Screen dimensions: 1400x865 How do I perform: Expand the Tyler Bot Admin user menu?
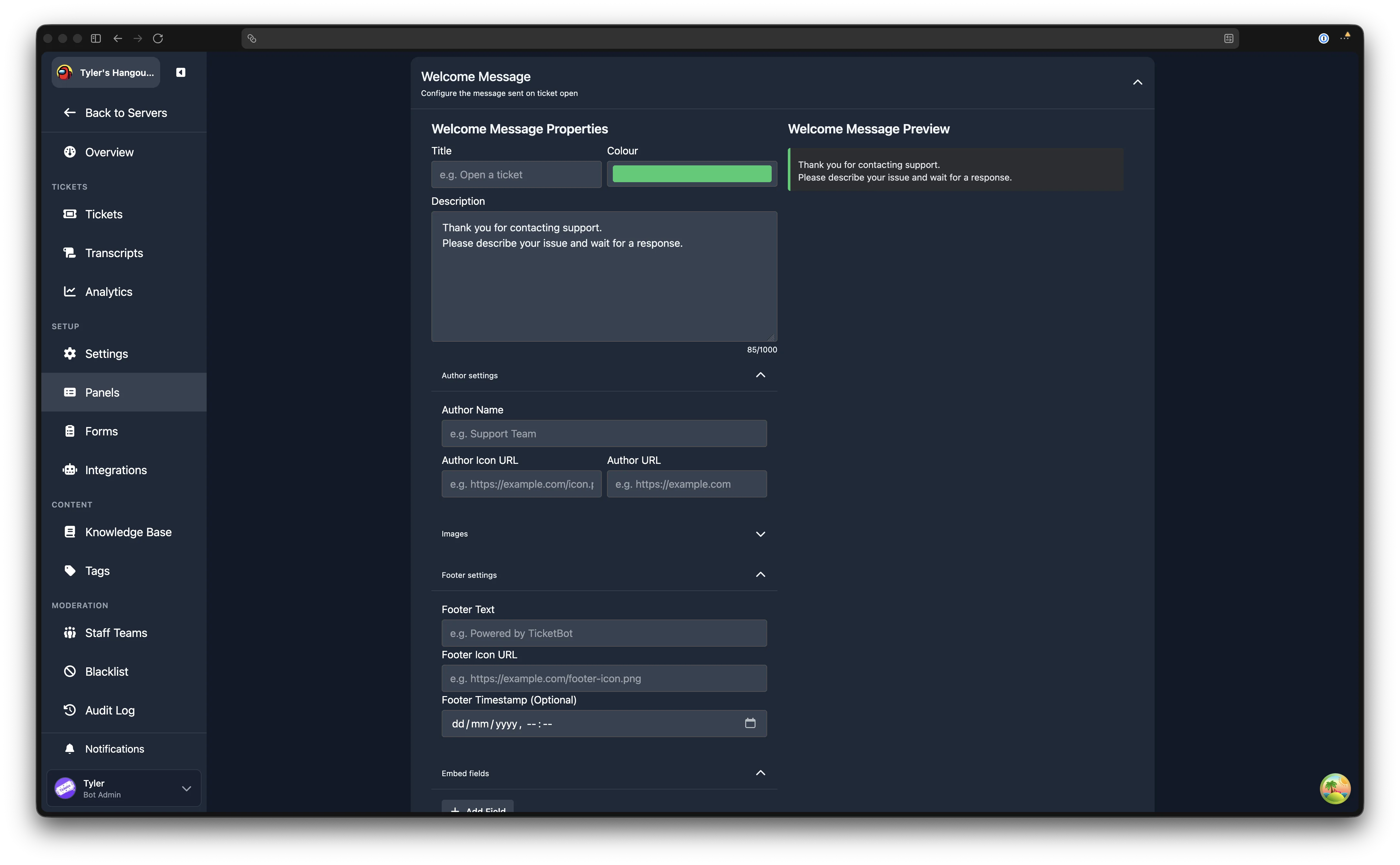124,788
